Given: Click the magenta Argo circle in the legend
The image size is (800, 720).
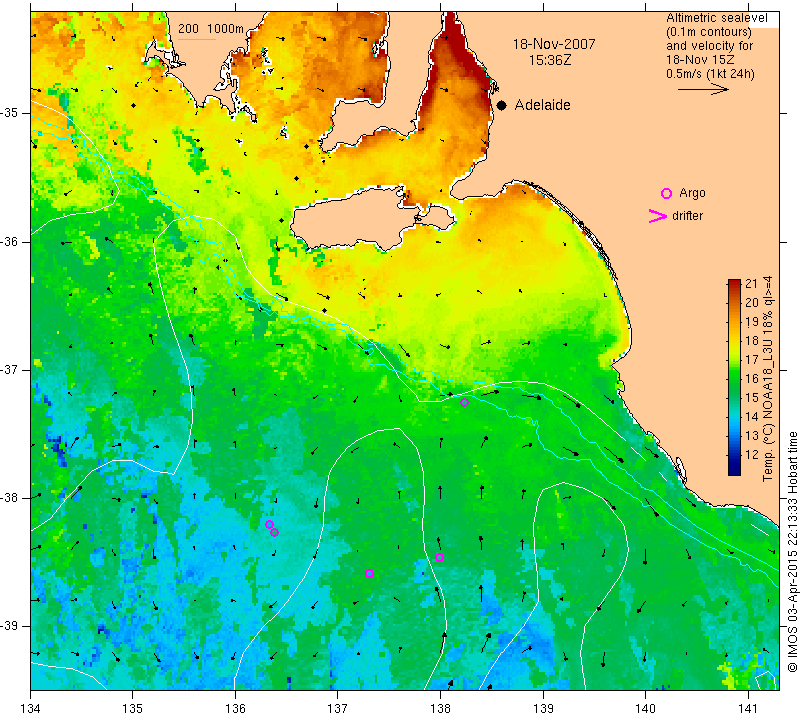Looking at the screenshot, I should 666,193.
